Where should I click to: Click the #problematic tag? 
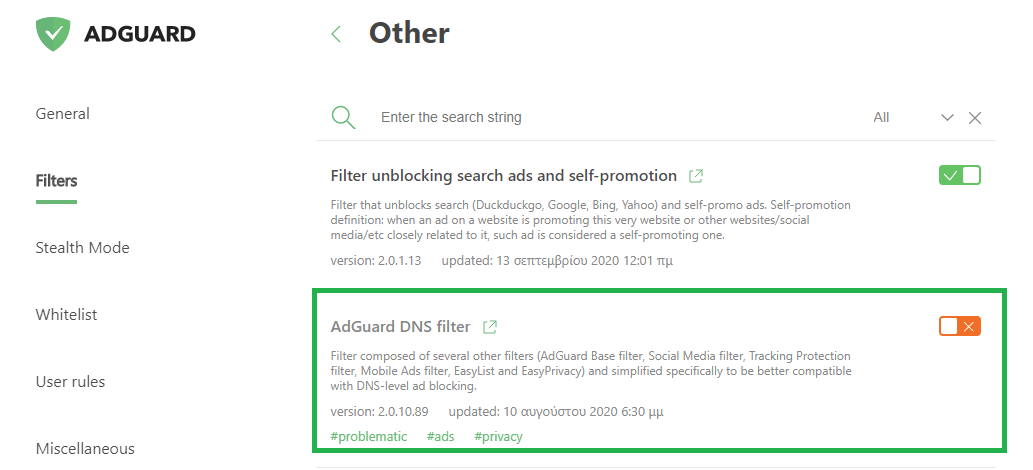click(369, 436)
